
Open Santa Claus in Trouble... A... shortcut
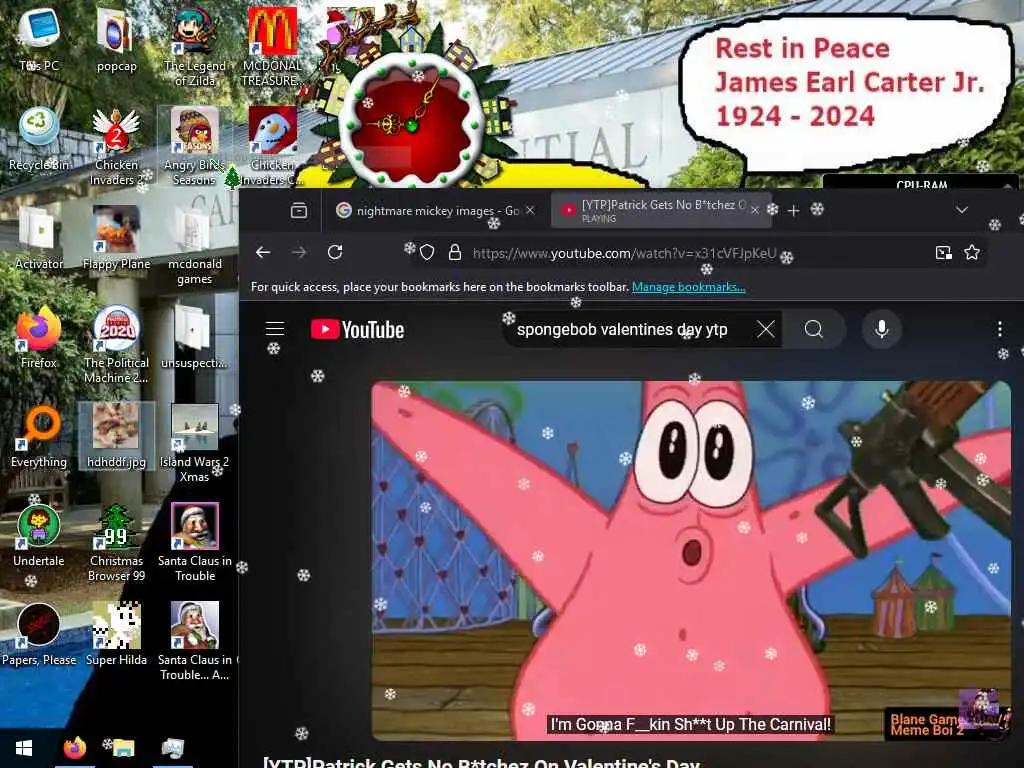195,642
